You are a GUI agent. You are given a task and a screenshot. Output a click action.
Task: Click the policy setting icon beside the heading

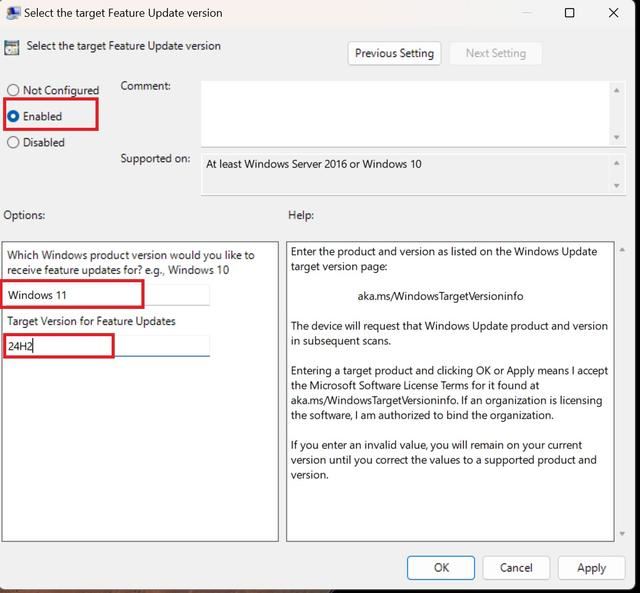(x=12, y=47)
